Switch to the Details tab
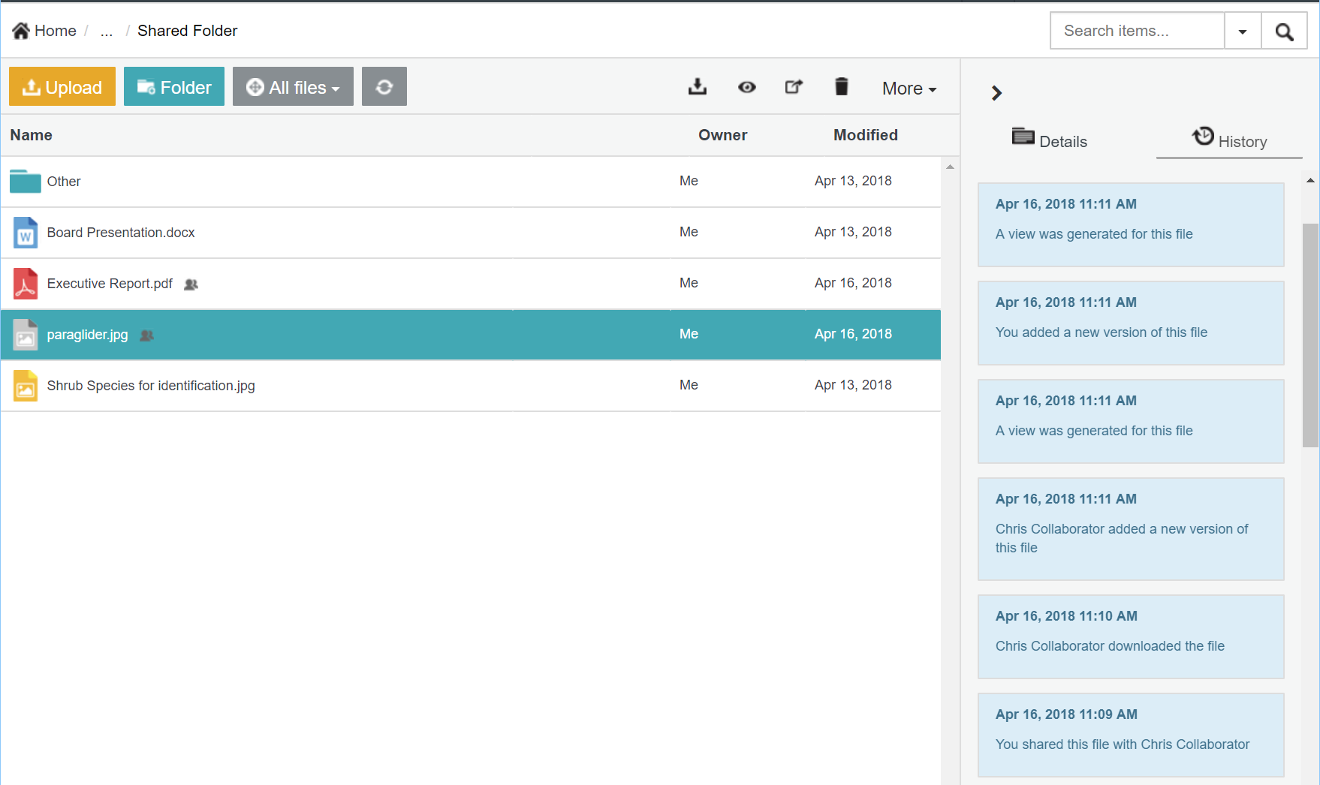1320x785 pixels. tap(1049, 140)
